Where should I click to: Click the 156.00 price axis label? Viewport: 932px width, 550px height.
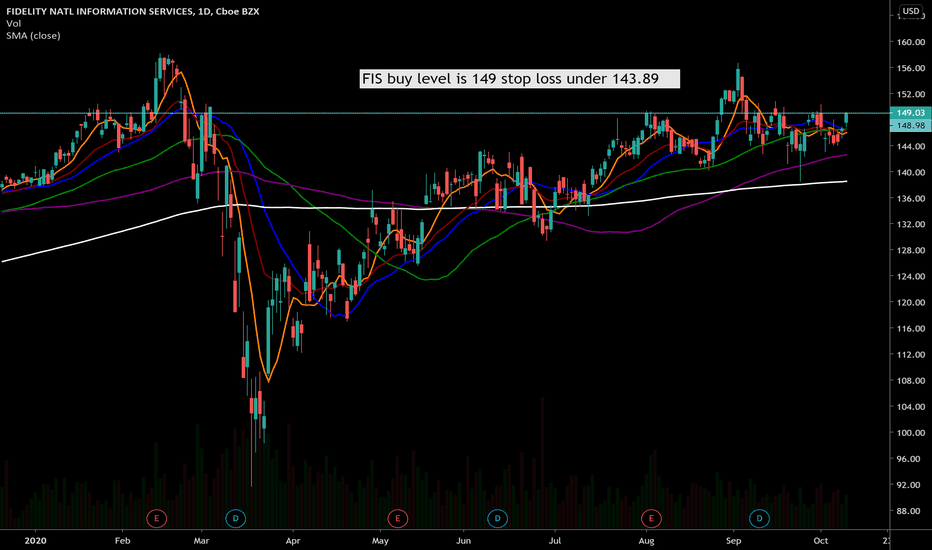[911, 68]
